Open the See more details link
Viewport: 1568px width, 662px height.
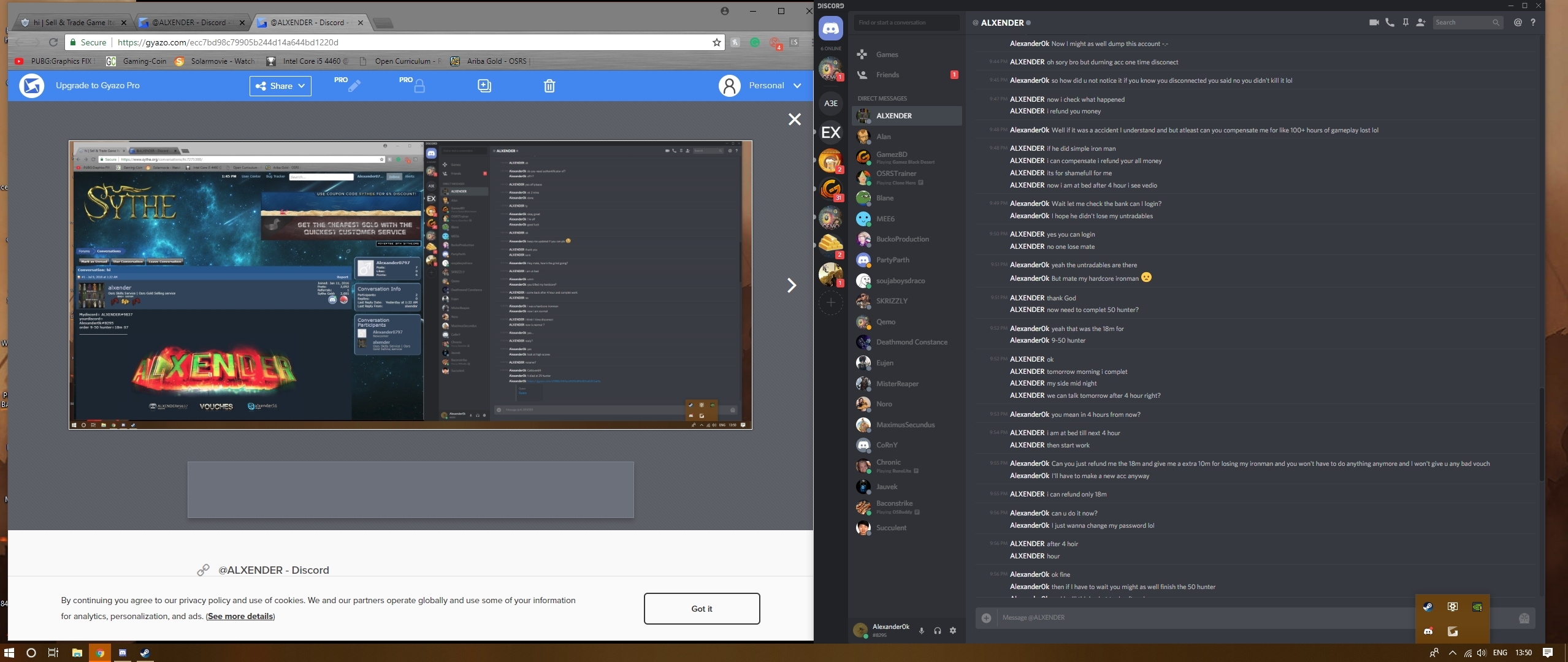click(x=240, y=617)
